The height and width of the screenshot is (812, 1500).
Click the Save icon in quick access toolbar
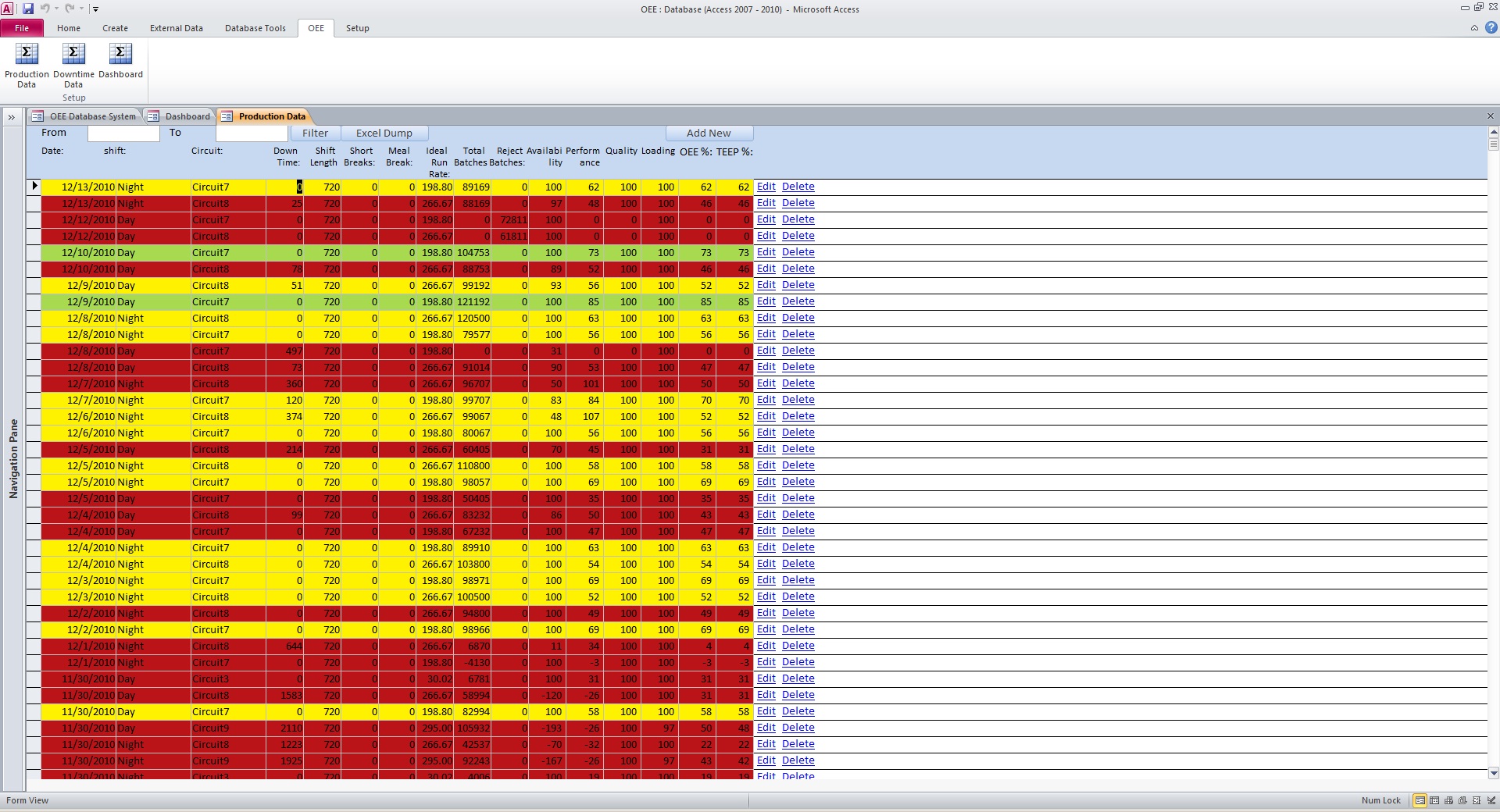(x=28, y=9)
